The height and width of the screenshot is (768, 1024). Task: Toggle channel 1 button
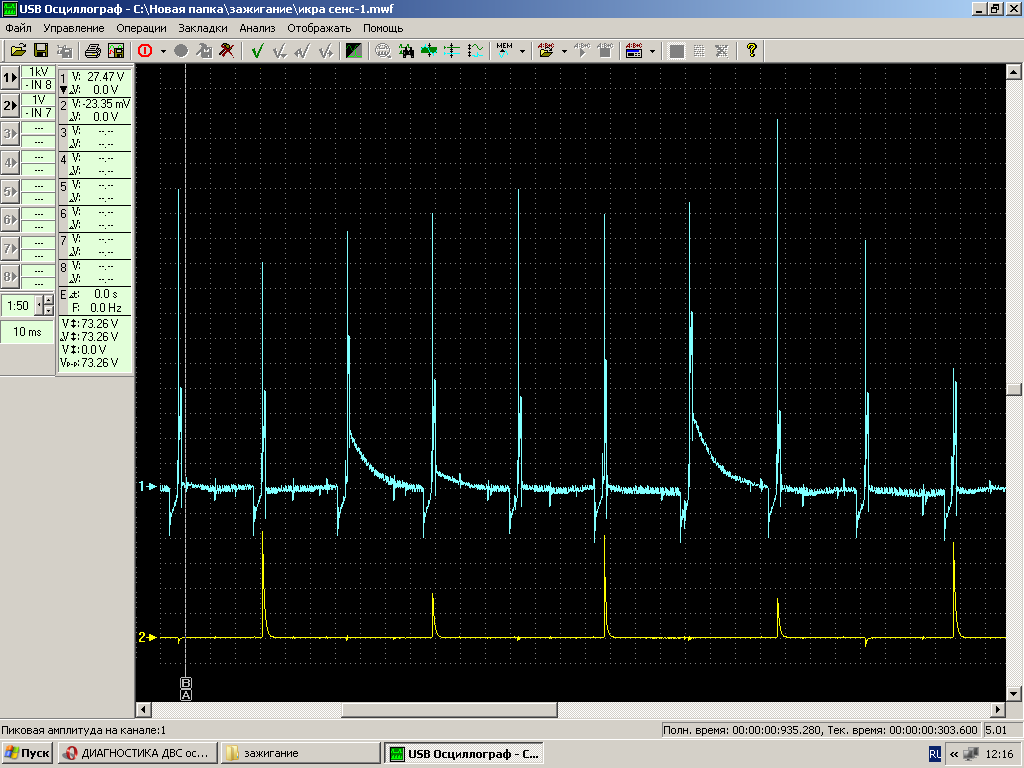tap(10, 78)
